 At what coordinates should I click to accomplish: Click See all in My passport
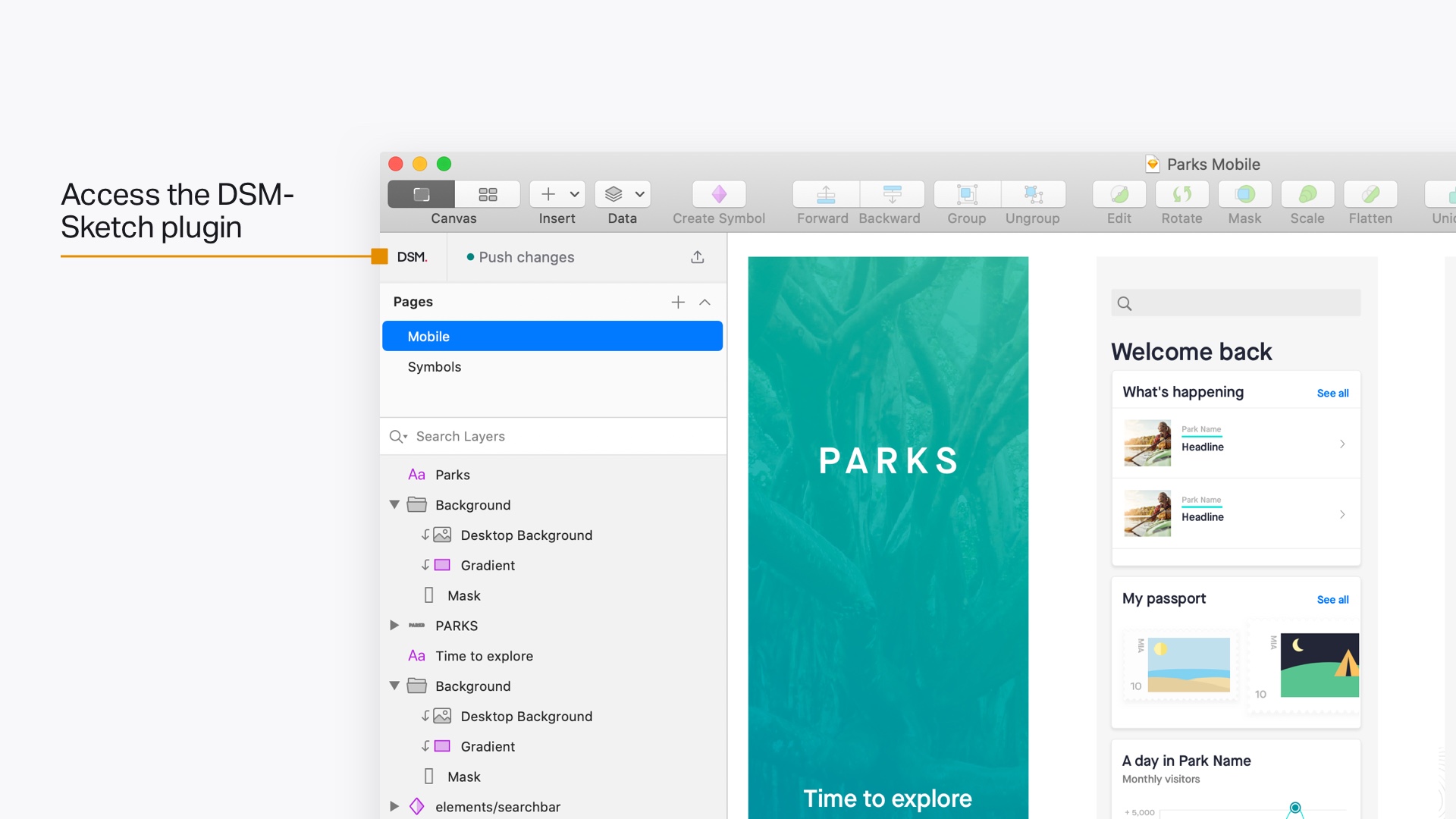[1332, 600]
